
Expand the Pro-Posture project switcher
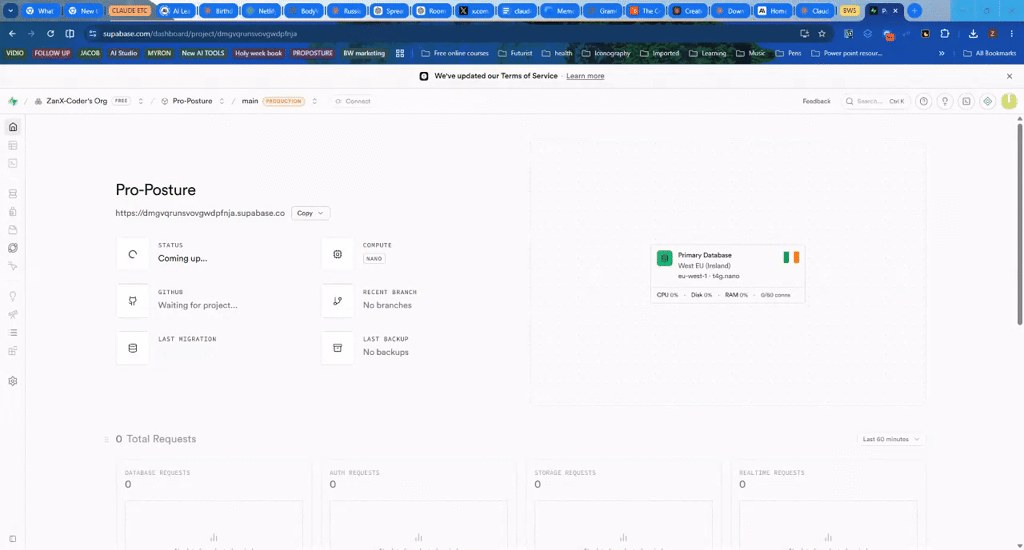pos(221,101)
